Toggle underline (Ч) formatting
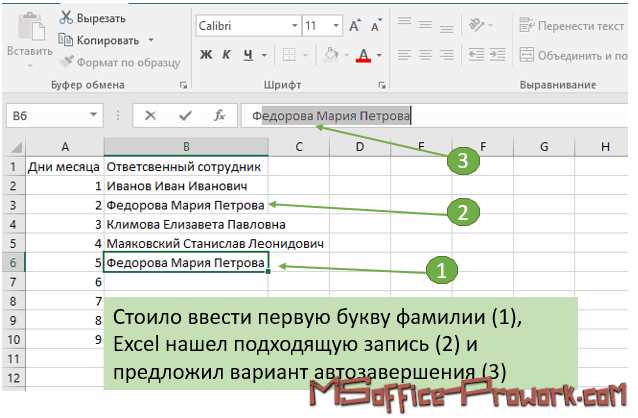The image size is (638, 418). [x=248, y=55]
